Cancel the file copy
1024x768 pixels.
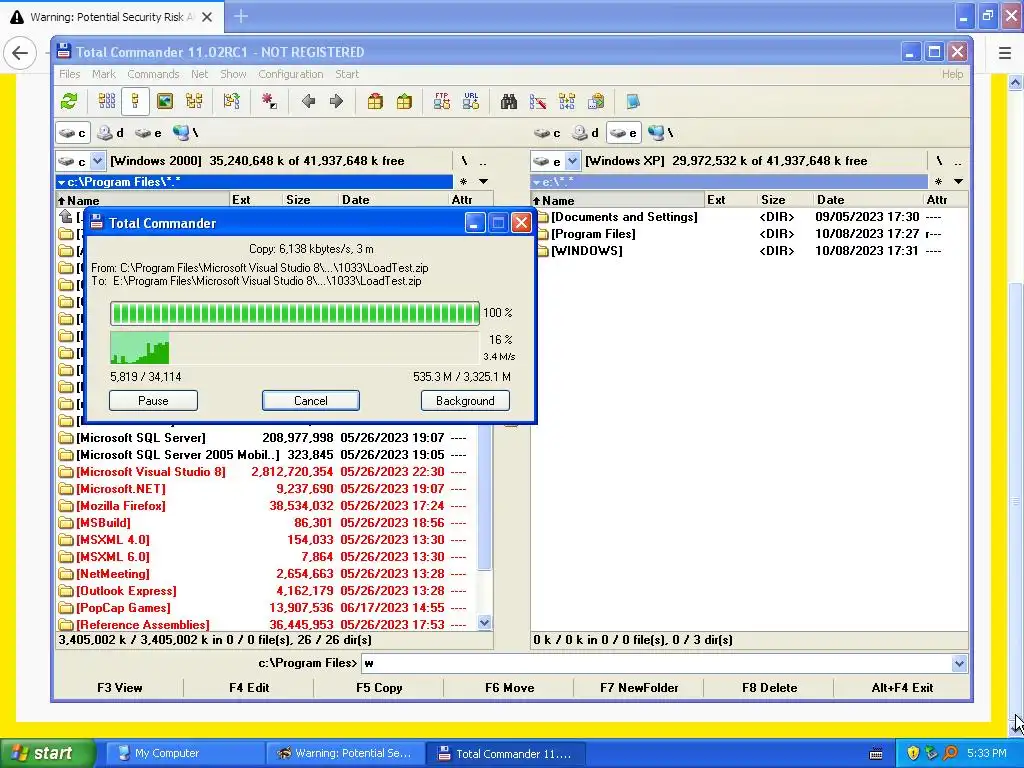click(311, 401)
